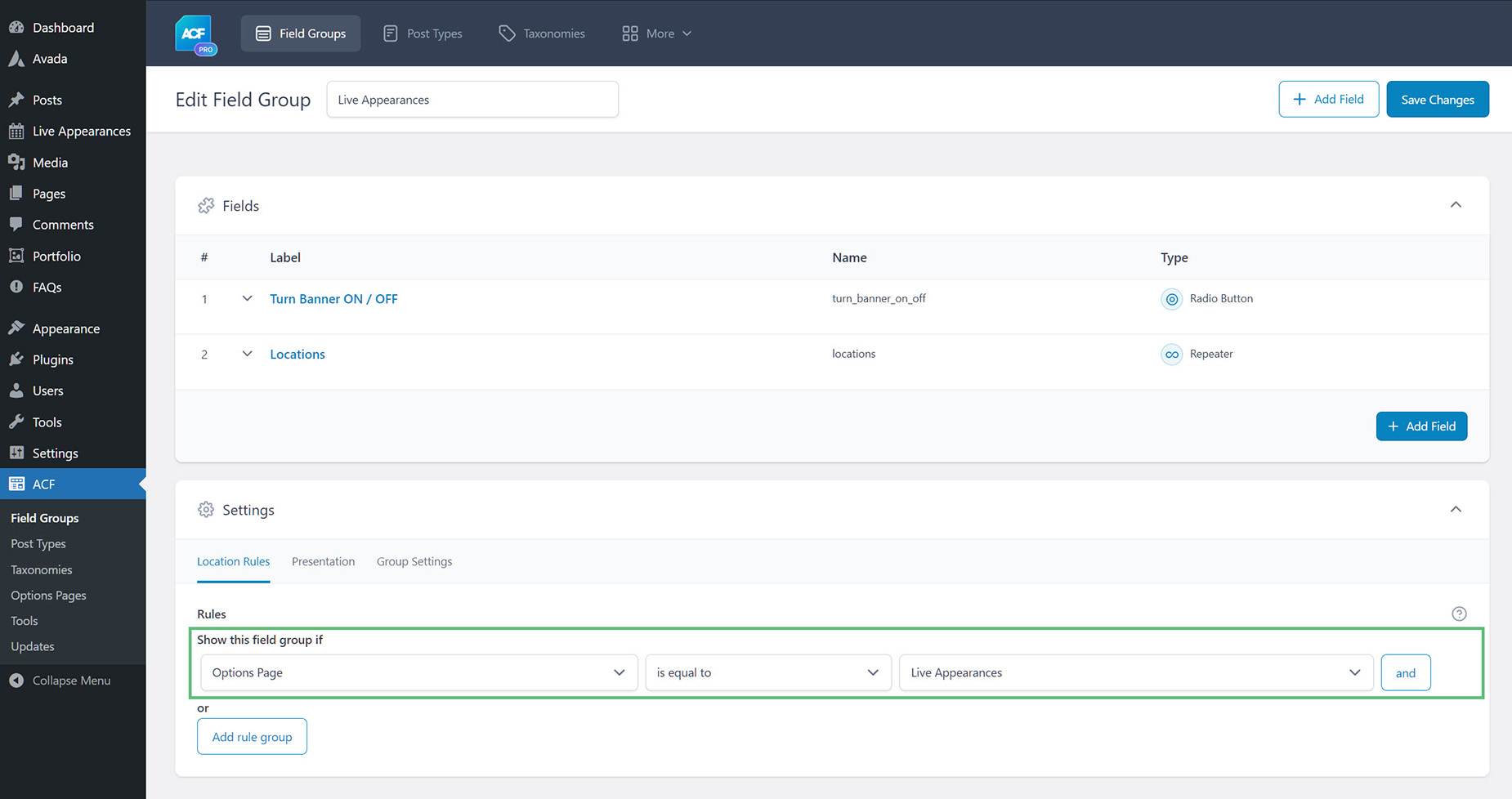The height and width of the screenshot is (799, 1512).
Task: Click the Portfolio icon in admin sidebar
Action: pyautogui.click(x=17, y=256)
